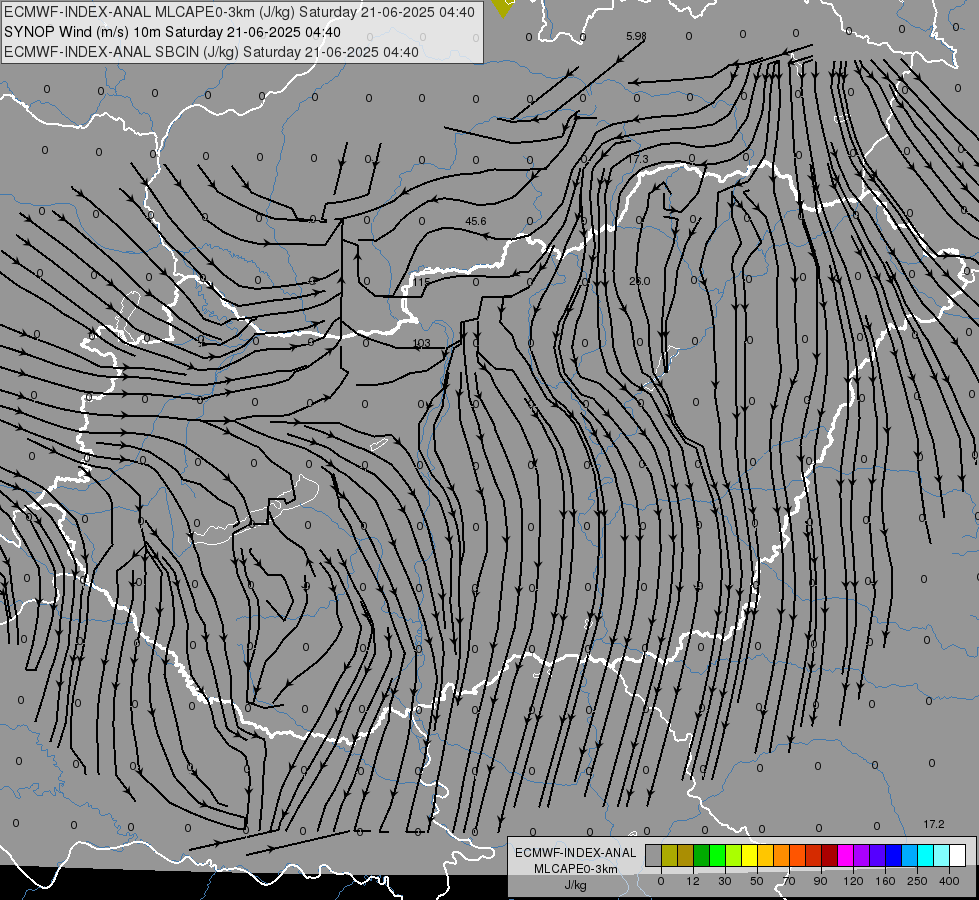979x900 pixels.
Task: Click the 26.0 value on the map
Action: (x=639, y=281)
